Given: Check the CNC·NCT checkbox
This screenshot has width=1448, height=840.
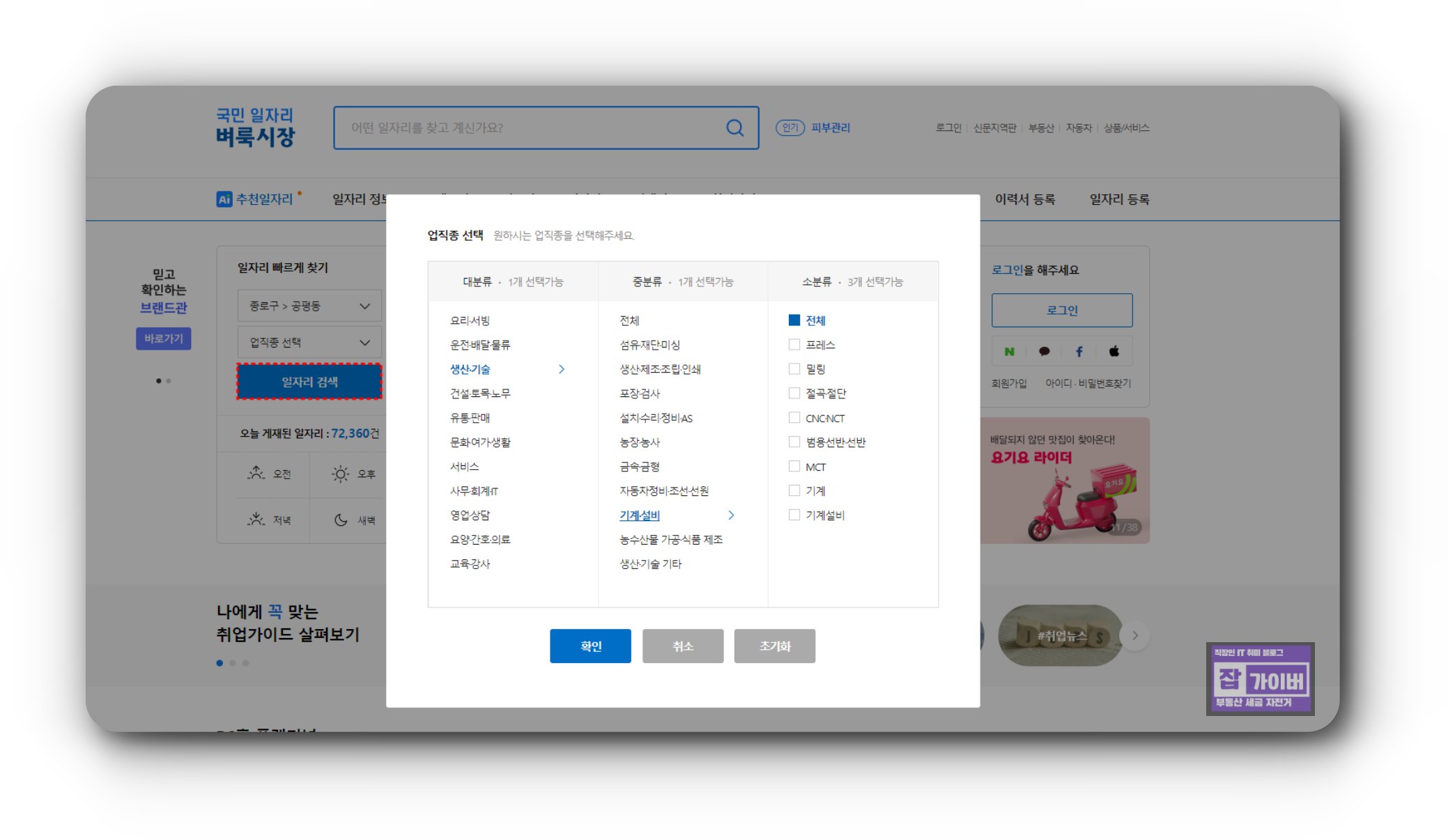Looking at the screenshot, I should tap(794, 418).
